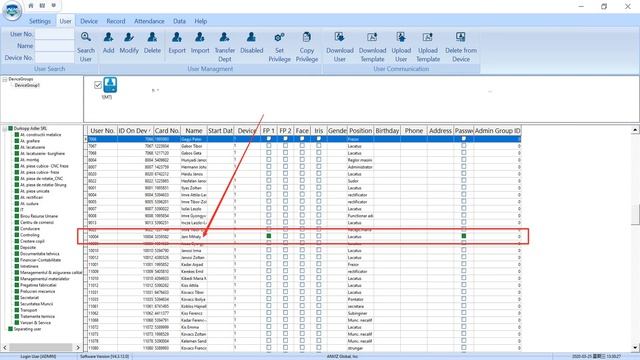The width and height of the screenshot is (640, 360).
Task: Toggle FP 1 checkbox for user 10010
Action: tap(269, 250)
